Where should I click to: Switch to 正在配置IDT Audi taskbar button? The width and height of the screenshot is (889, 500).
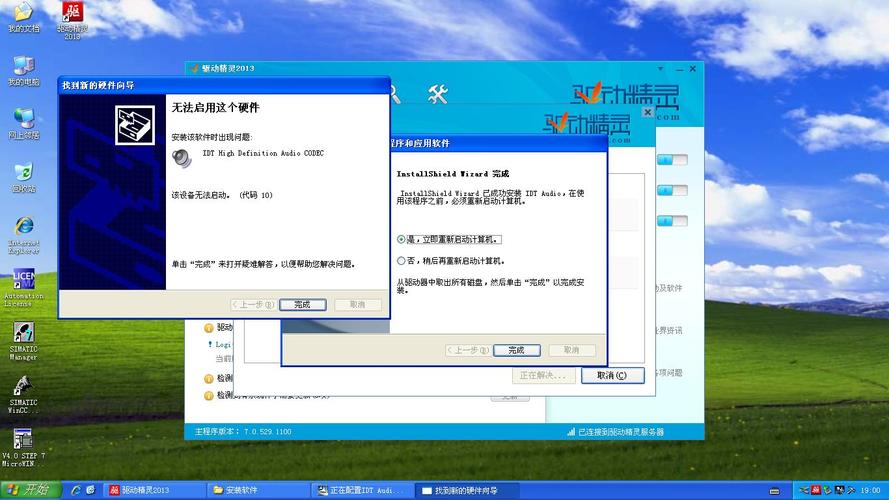click(361, 490)
